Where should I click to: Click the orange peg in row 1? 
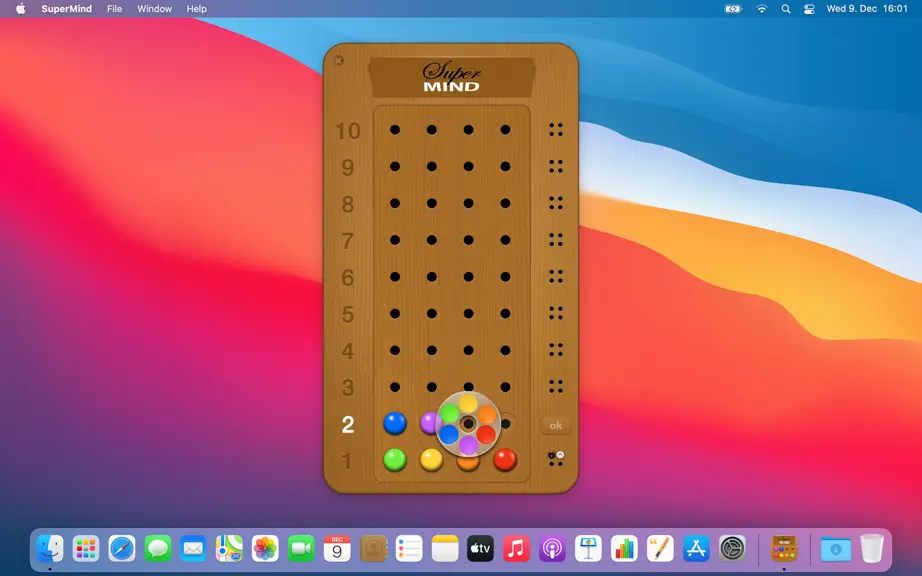click(468, 464)
